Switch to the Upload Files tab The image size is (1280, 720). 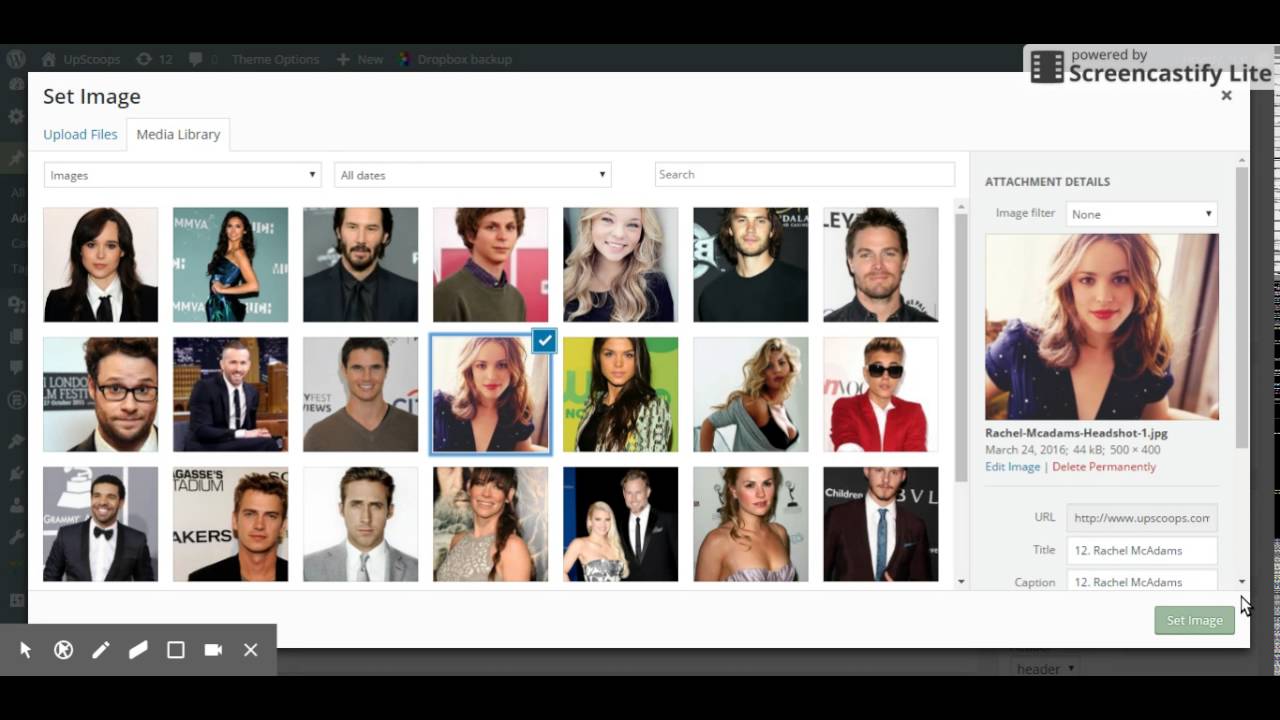(x=80, y=134)
